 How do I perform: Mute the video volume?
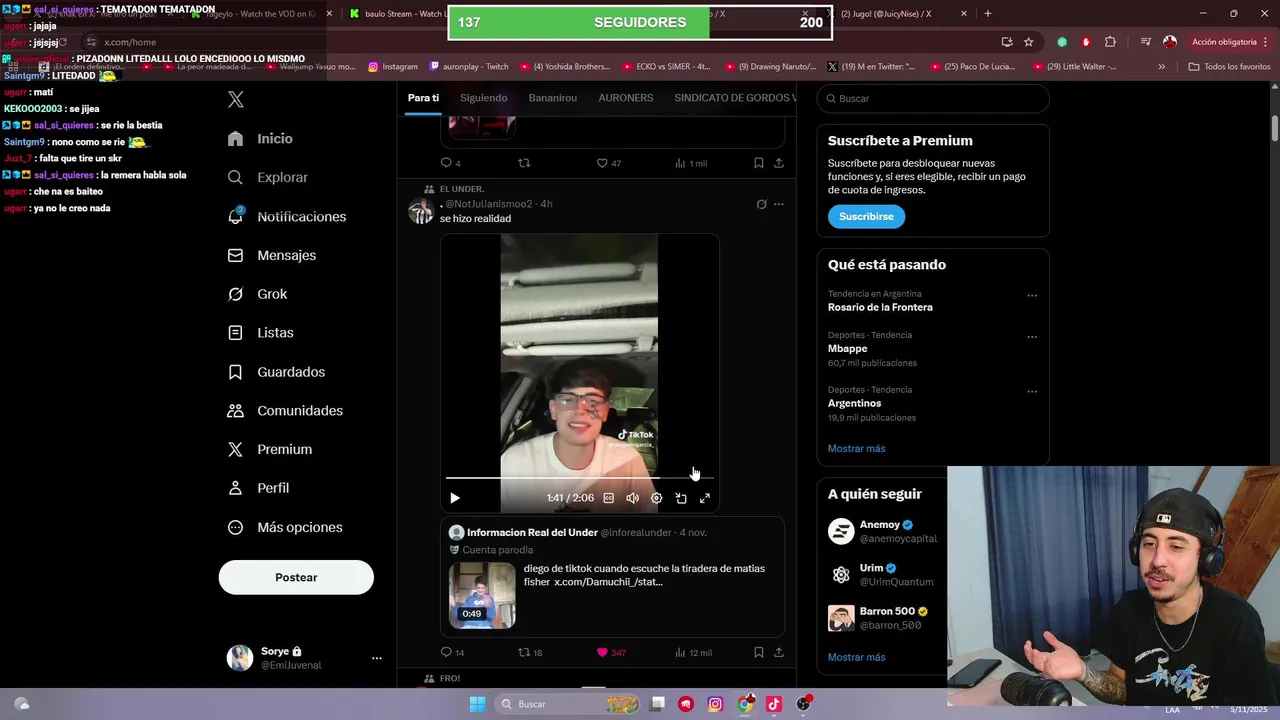point(632,498)
